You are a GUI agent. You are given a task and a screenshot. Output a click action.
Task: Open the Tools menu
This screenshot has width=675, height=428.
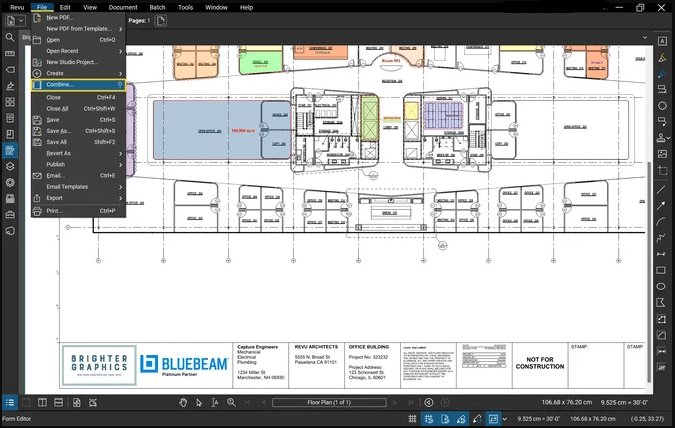coord(186,7)
